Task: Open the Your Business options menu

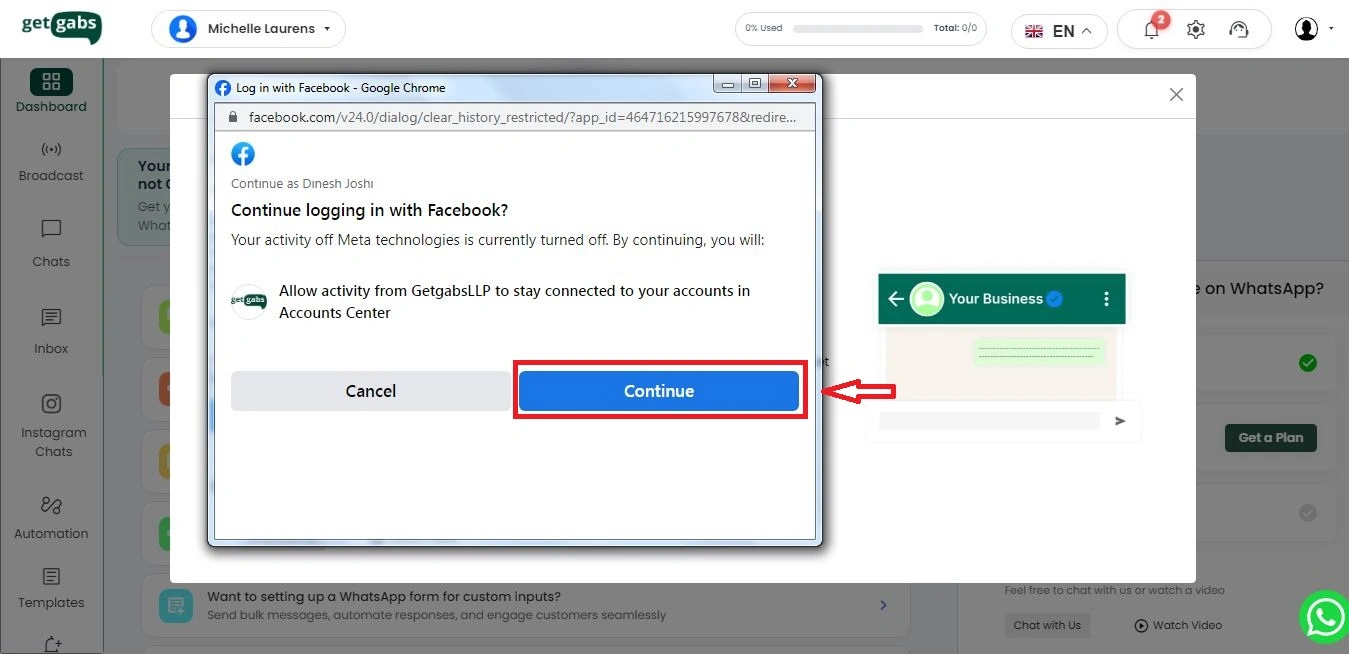Action: click(1105, 298)
